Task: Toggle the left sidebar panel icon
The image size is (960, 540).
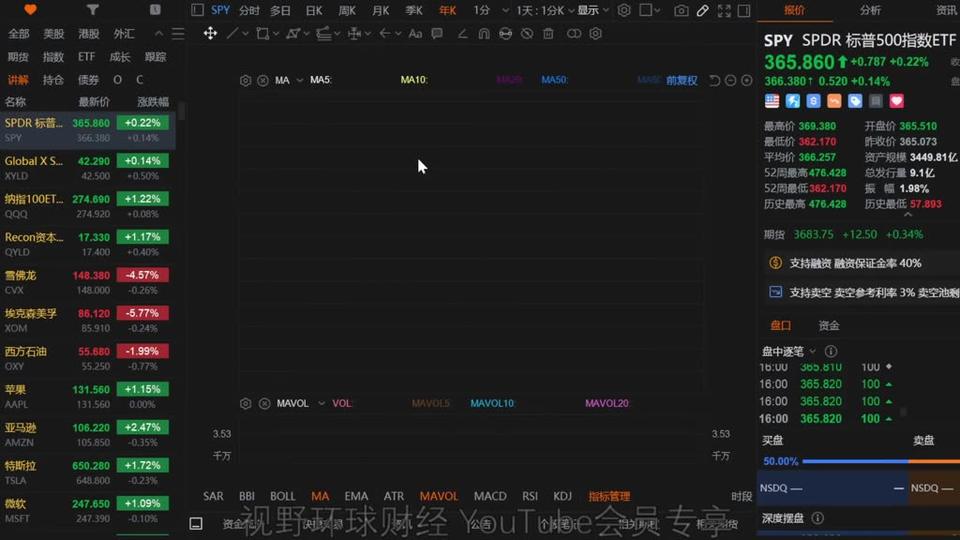Action: 197,10
